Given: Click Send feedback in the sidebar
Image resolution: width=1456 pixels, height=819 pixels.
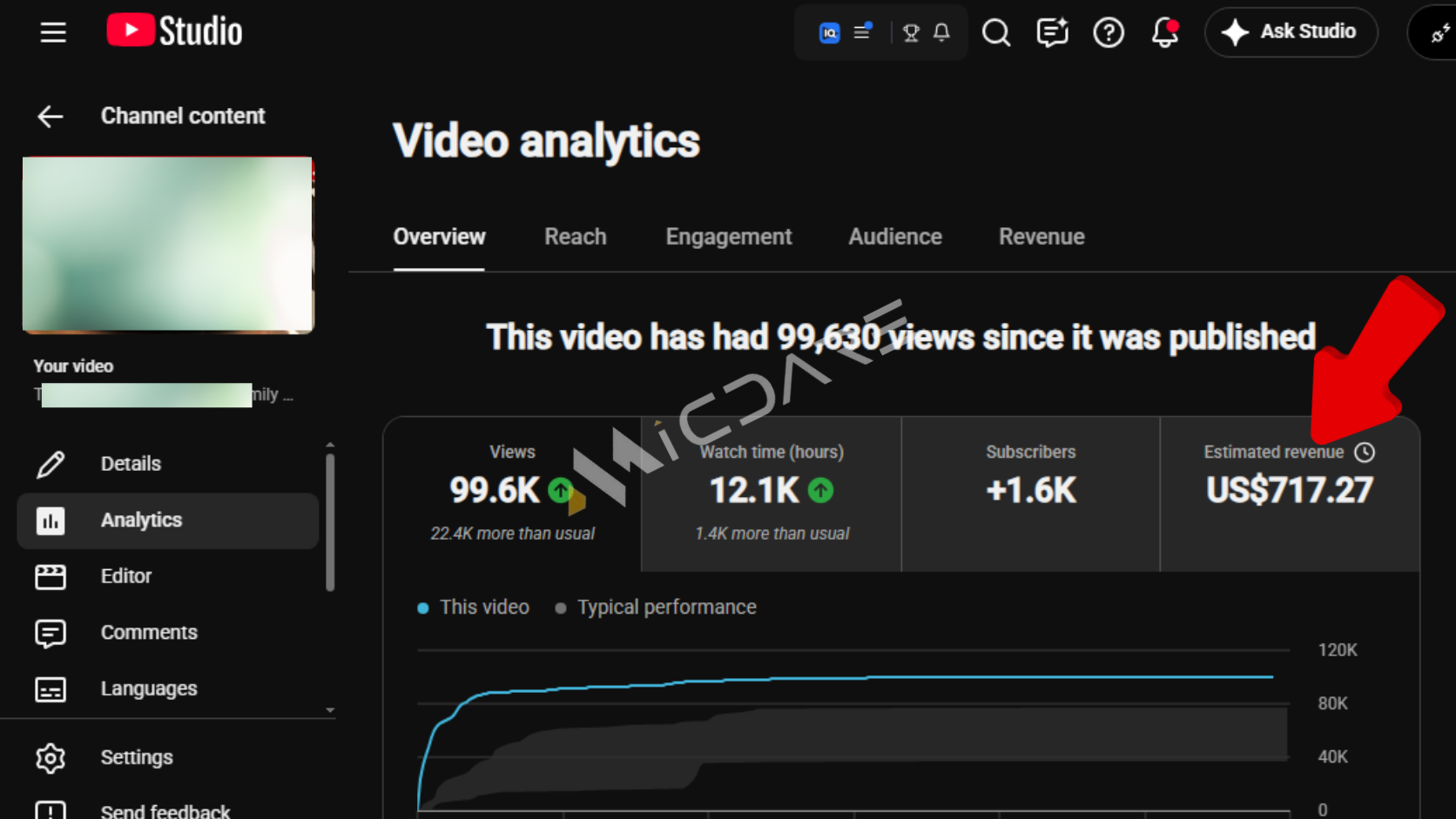Looking at the screenshot, I should [x=165, y=810].
